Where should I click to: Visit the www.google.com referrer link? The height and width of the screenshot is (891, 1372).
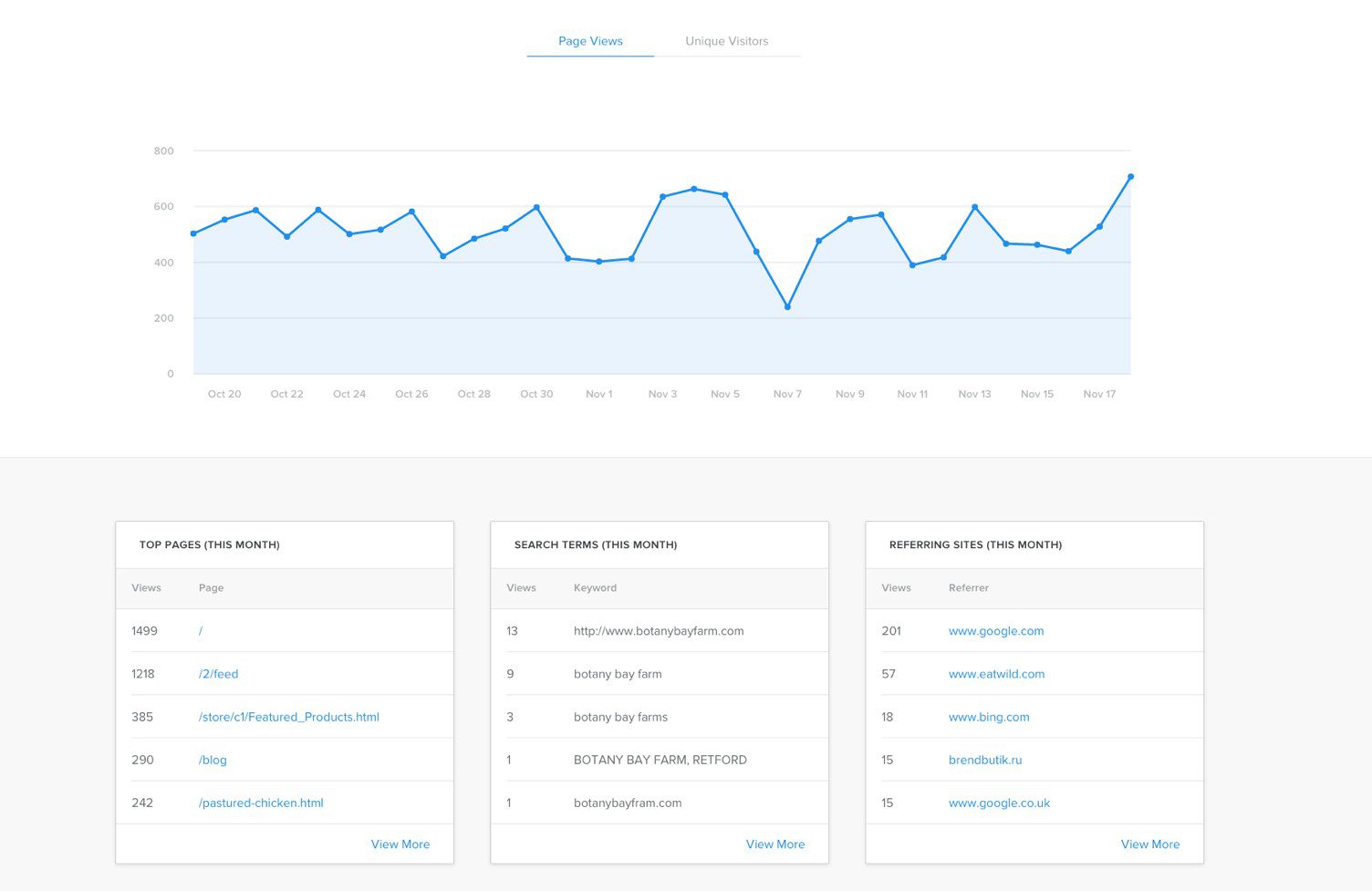pos(996,630)
